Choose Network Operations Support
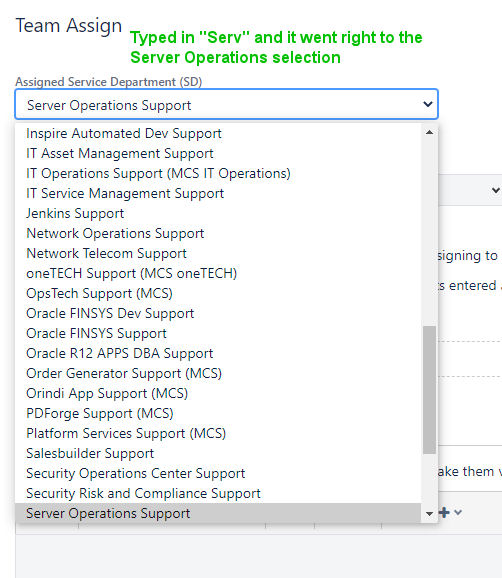502x578 pixels. (218, 233)
